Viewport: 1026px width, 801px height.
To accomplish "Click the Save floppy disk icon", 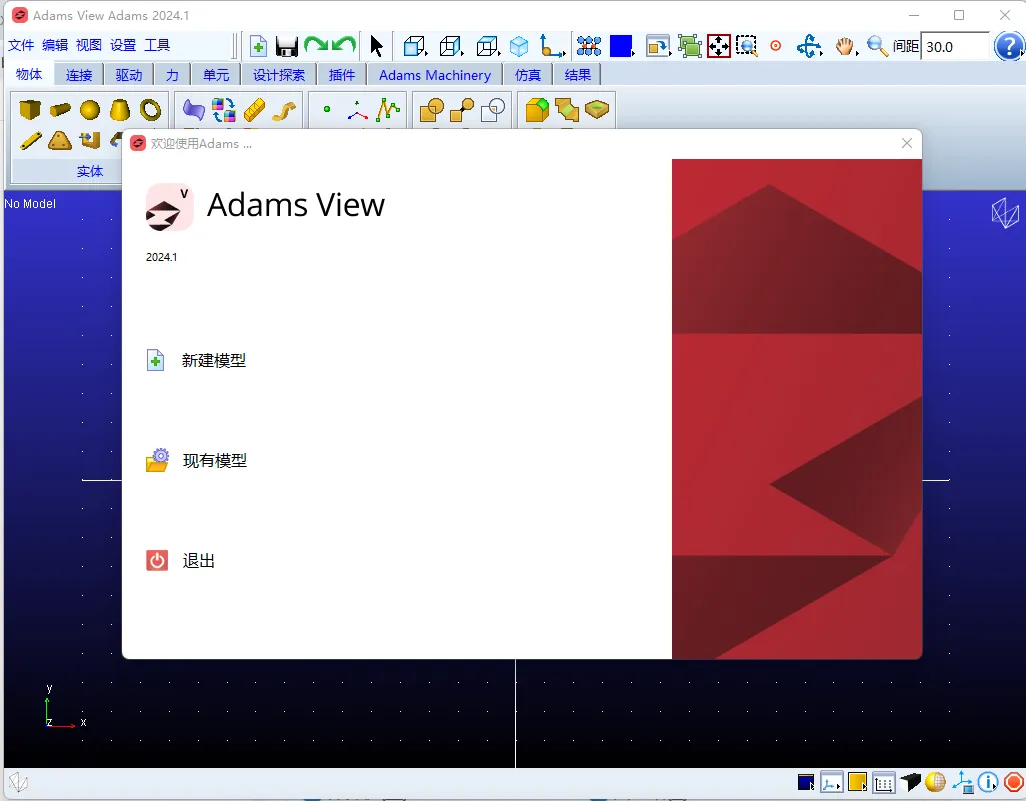I will click(287, 46).
